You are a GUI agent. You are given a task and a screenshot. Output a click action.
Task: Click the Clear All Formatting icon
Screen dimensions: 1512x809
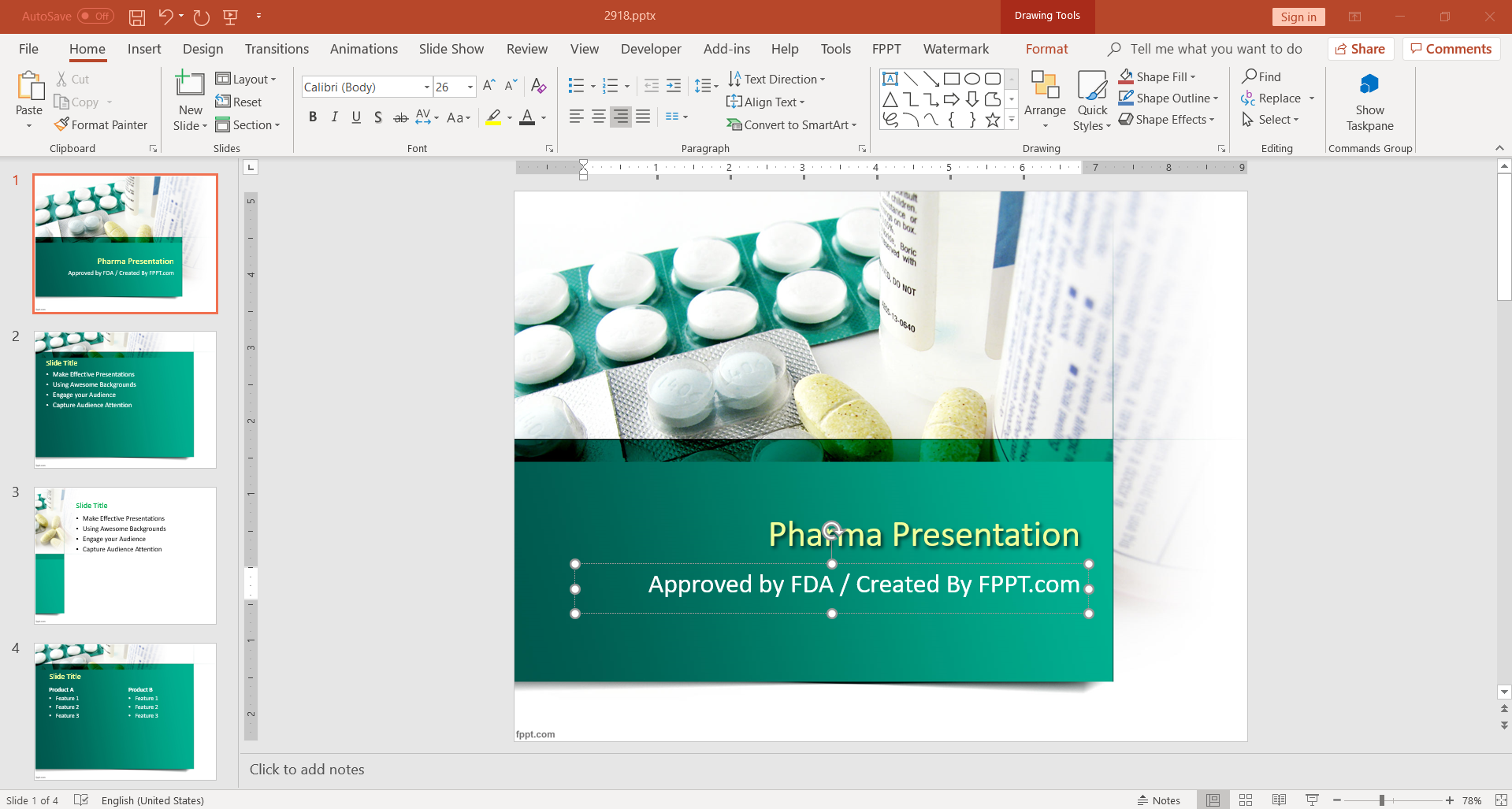tap(539, 86)
